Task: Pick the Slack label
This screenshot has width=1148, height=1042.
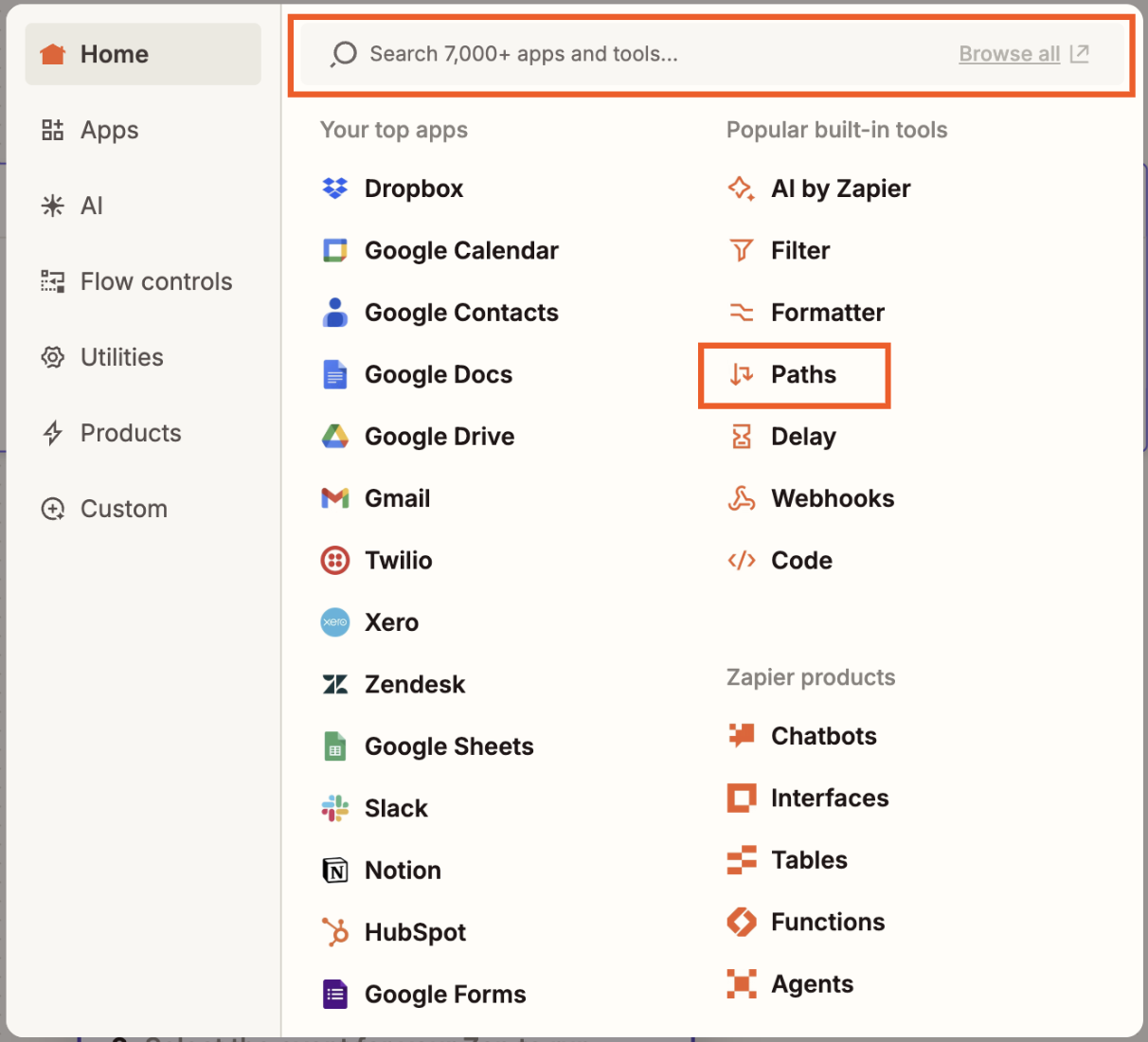Action: (396, 808)
